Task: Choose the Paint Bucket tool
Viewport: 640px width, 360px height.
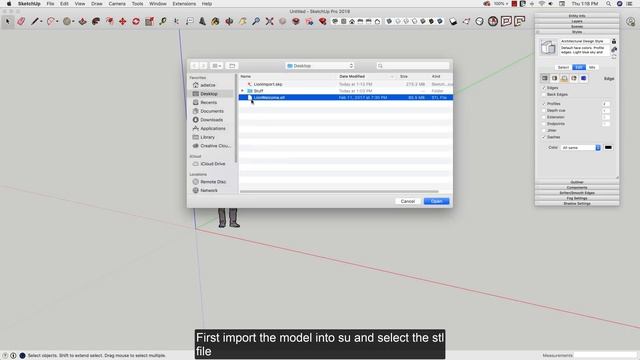Action: 216,21
